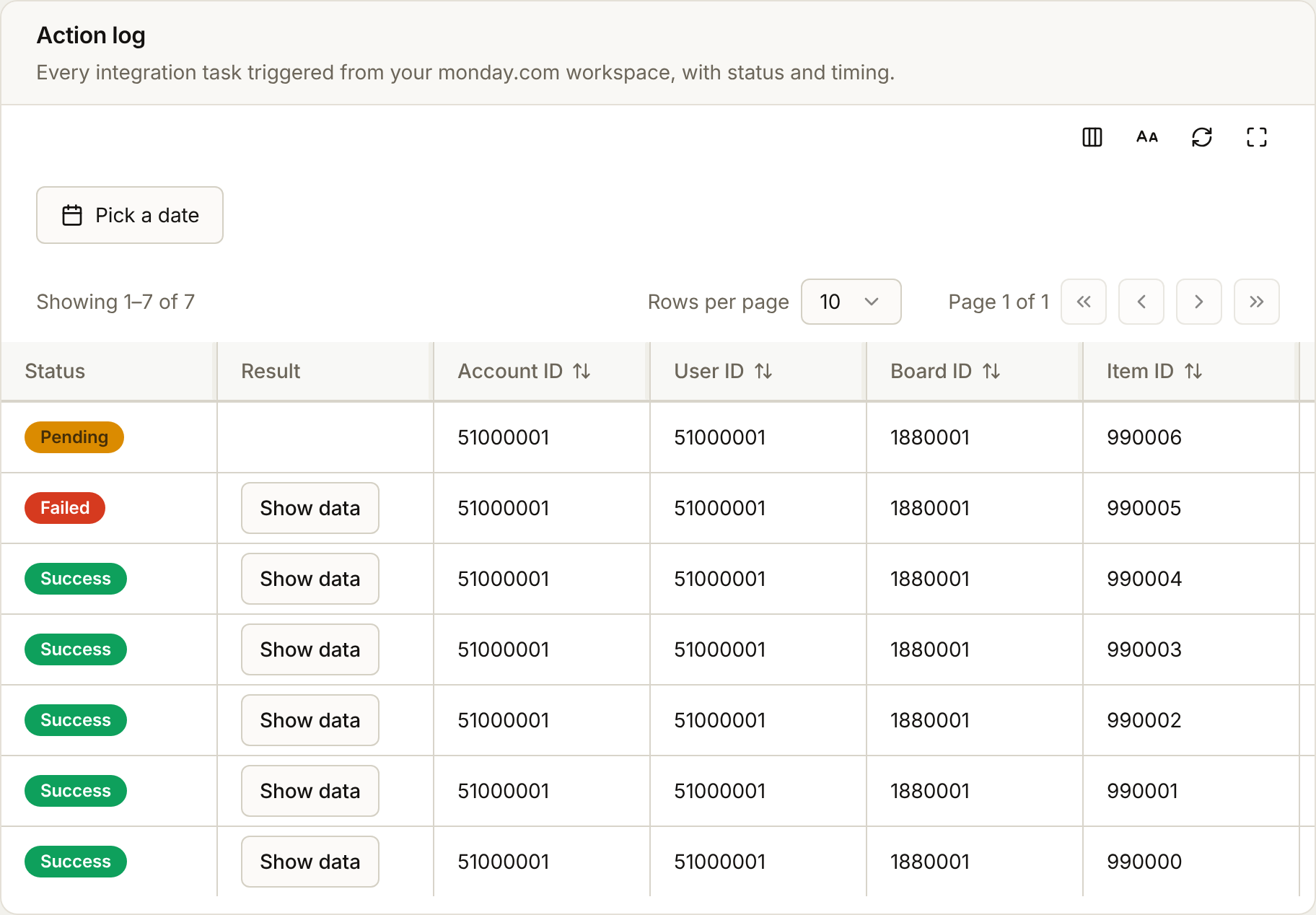
Task: Click the Success badge for item 990000
Action: pyautogui.click(x=76, y=862)
